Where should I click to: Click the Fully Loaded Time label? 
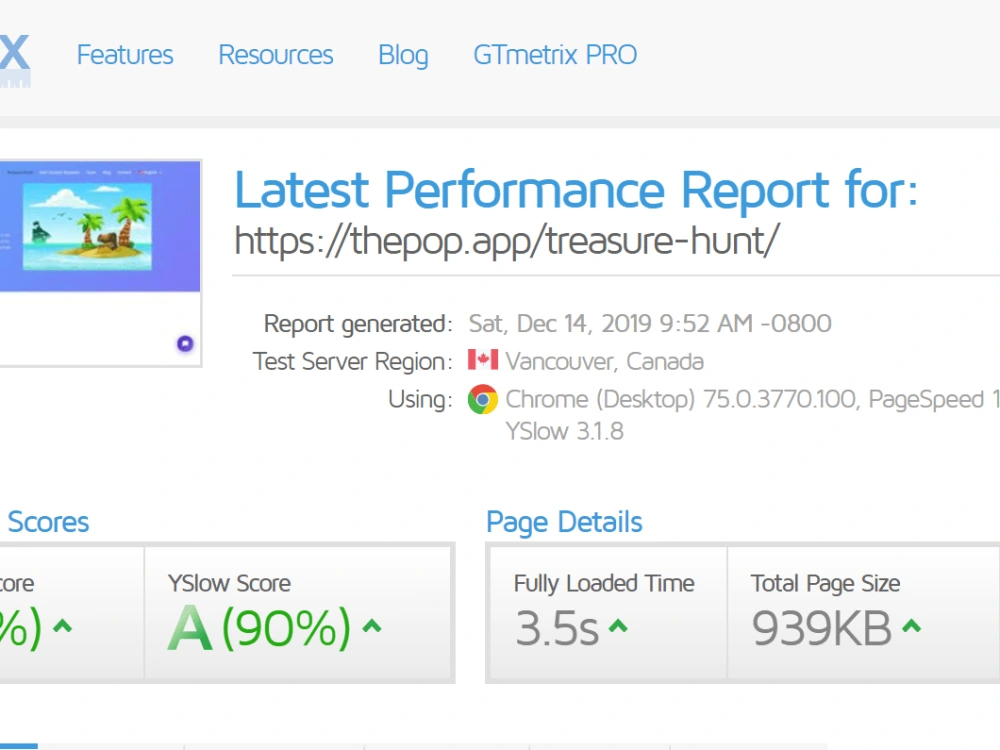604,584
